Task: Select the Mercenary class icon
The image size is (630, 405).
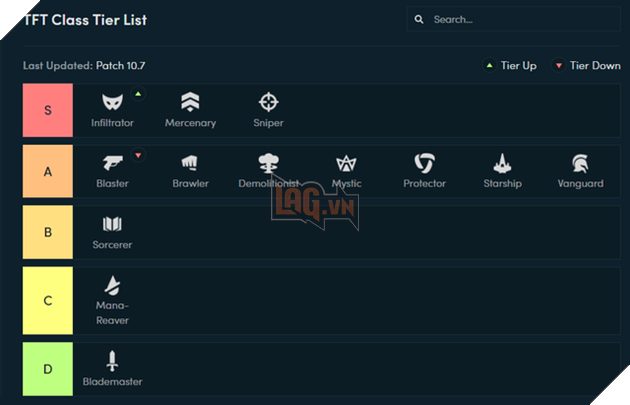Action: pyautogui.click(x=190, y=102)
